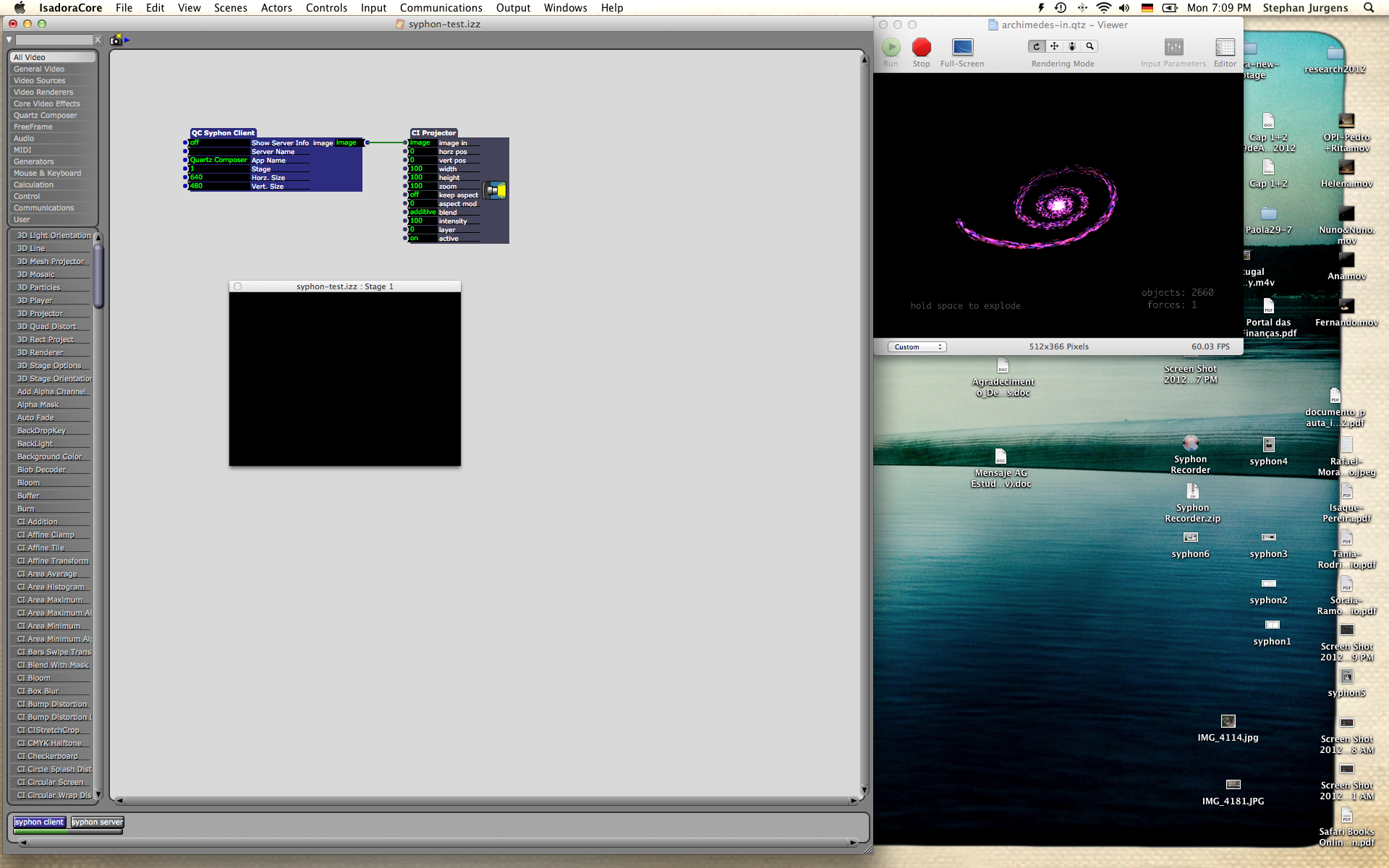Click the Horz. Size 640 value

218,177
